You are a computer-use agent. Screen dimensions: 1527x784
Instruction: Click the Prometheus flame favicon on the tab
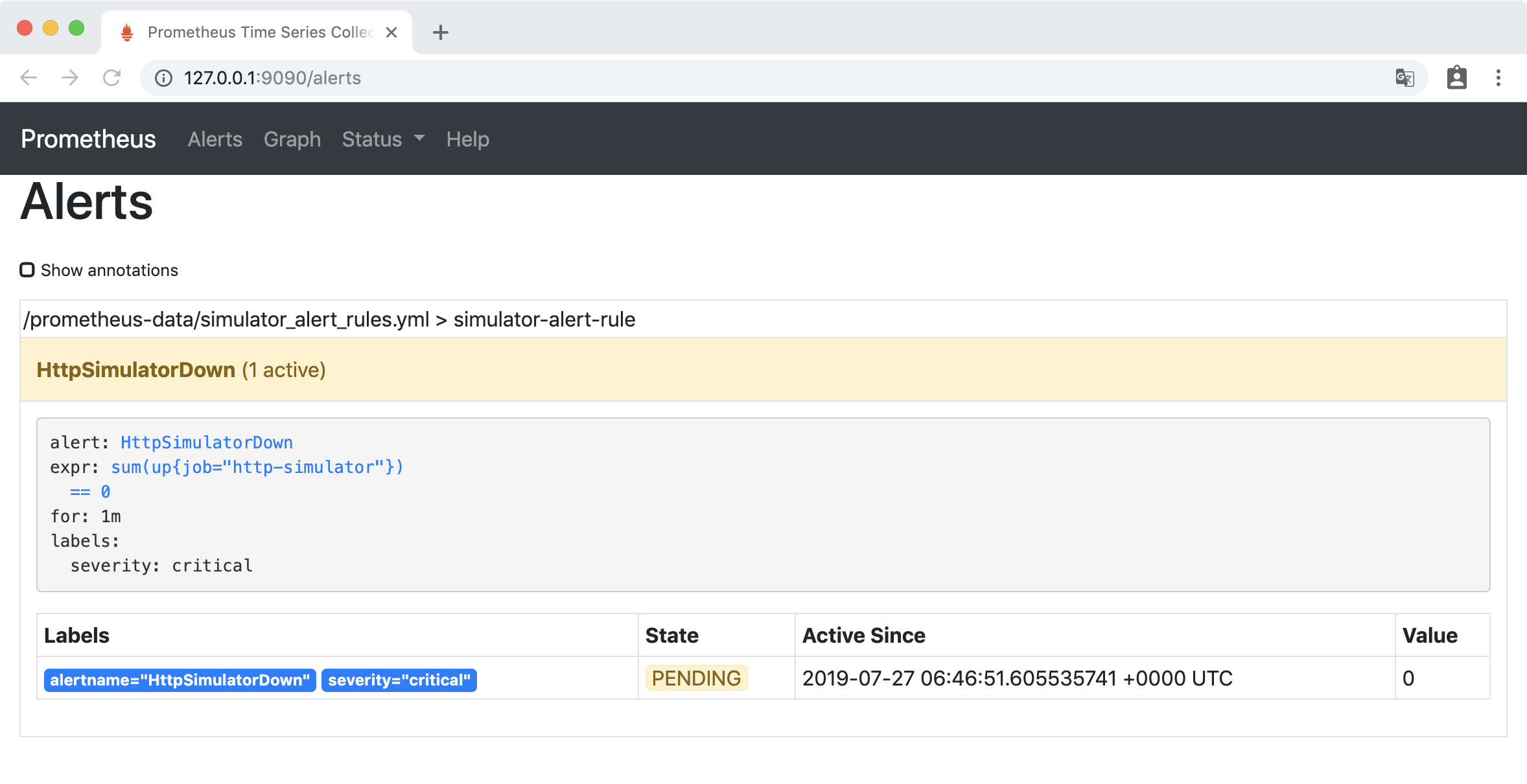[x=127, y=32]
